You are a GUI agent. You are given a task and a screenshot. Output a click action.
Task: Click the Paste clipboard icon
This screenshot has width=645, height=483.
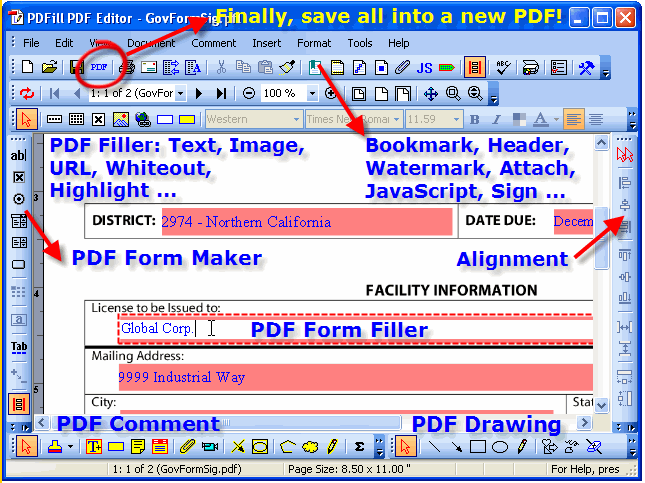265,67
